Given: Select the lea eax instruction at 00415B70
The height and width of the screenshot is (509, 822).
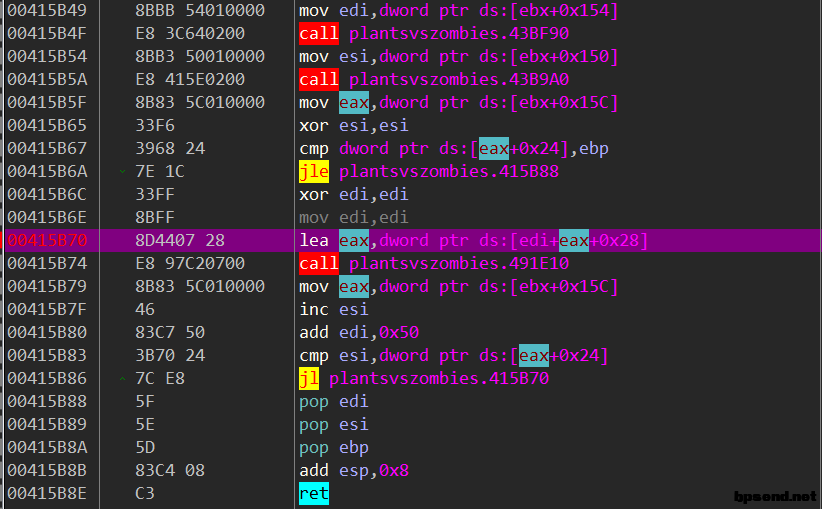Looking at the screenshot, I should click(x=473, y=241).
